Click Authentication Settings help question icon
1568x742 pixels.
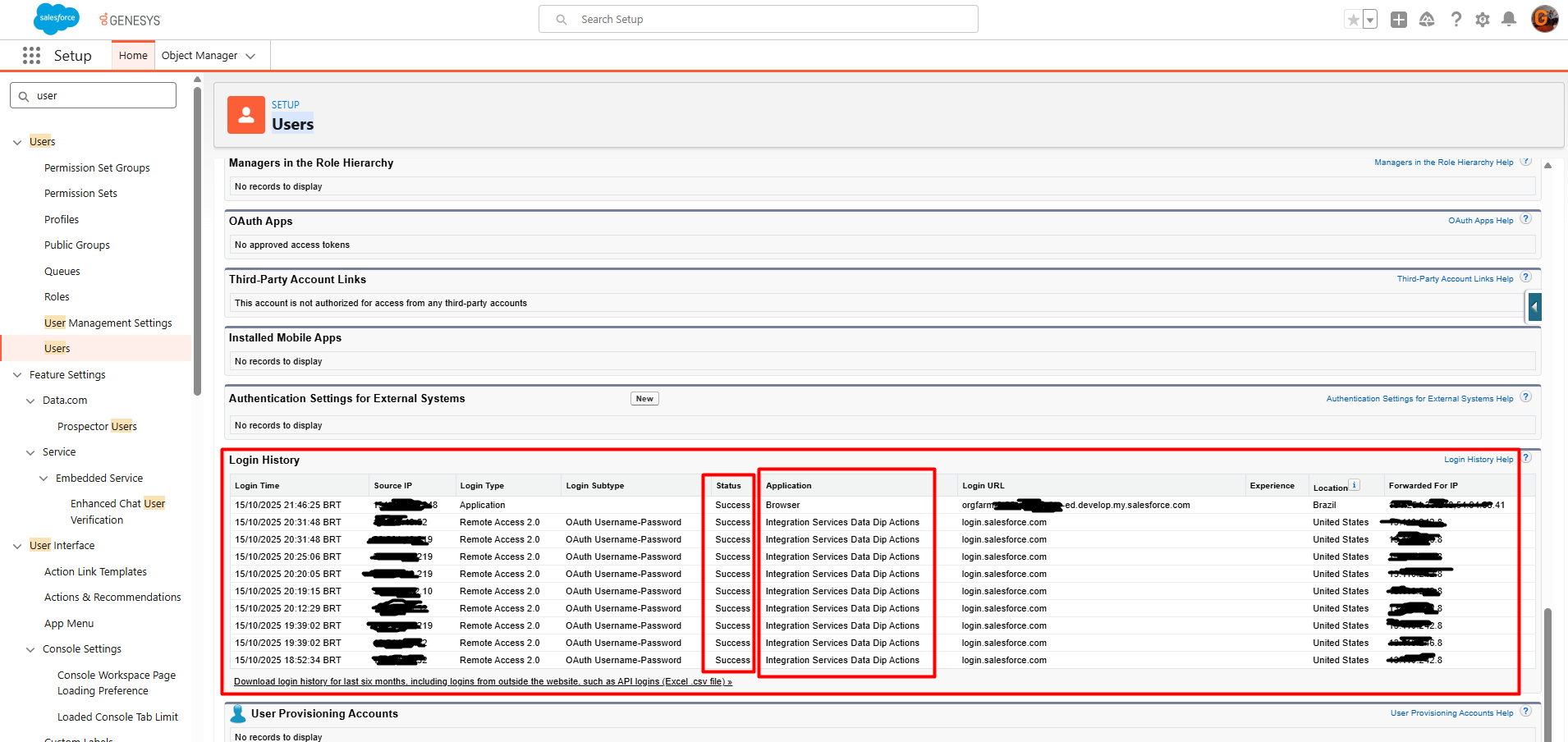click(x=1525, y=397)
